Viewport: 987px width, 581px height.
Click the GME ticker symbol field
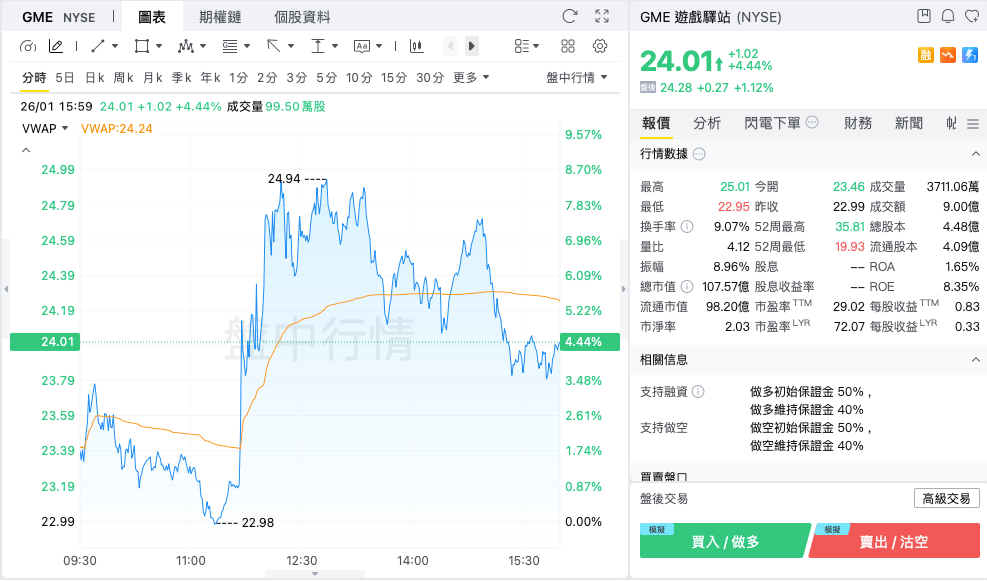tap(37, 17)
